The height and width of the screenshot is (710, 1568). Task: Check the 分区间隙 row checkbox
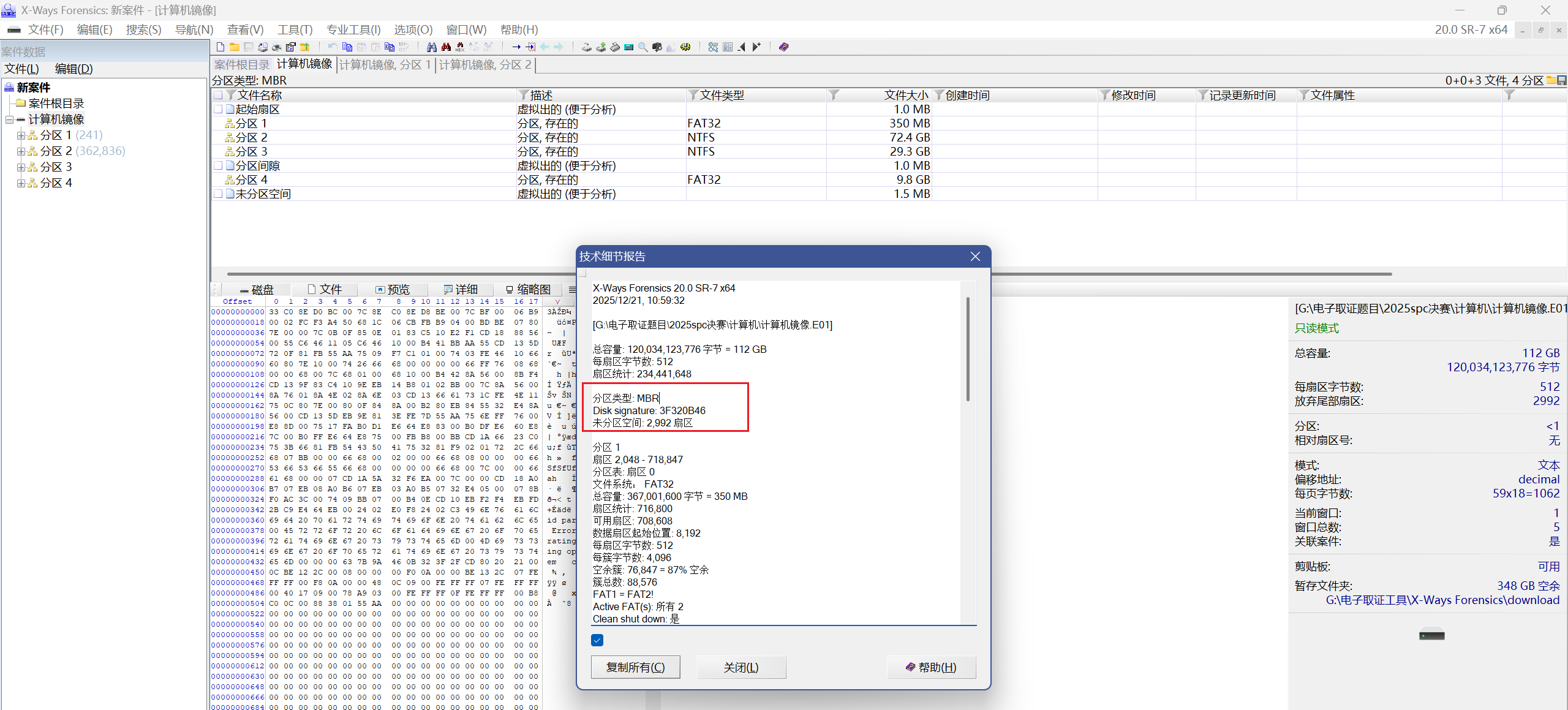[x=218, y=165]
